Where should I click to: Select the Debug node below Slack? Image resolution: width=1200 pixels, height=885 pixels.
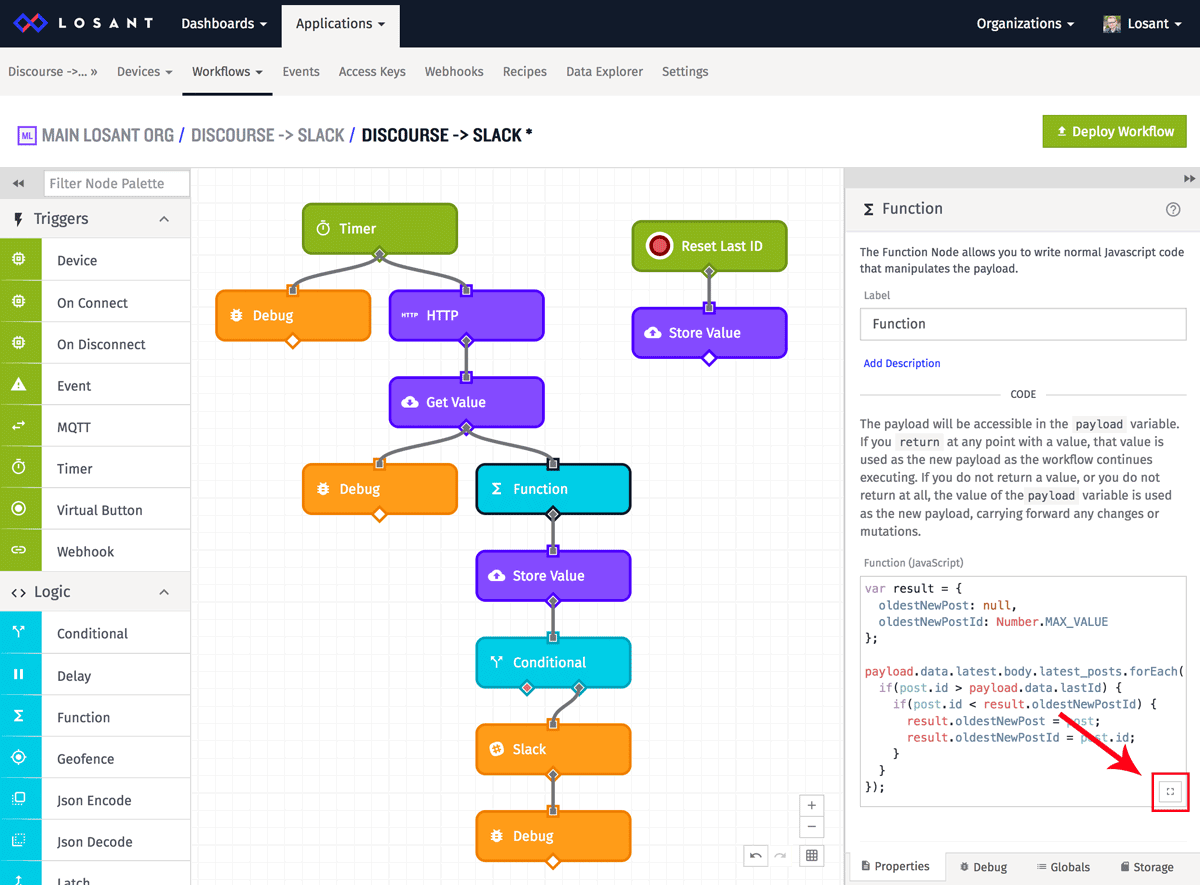pyautogui.click(x=553, y=836)
